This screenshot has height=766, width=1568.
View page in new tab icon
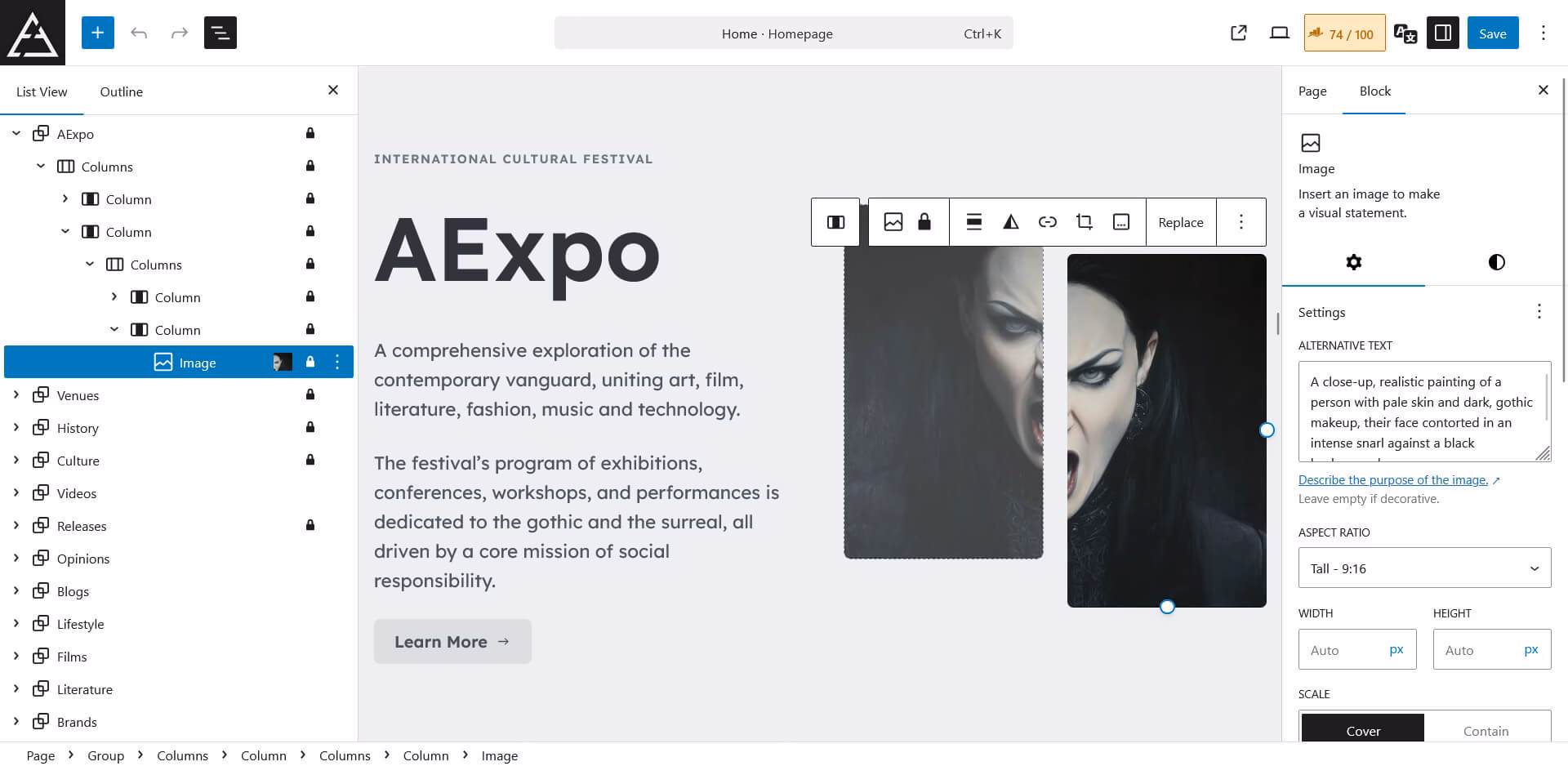tap(1238, 33)
